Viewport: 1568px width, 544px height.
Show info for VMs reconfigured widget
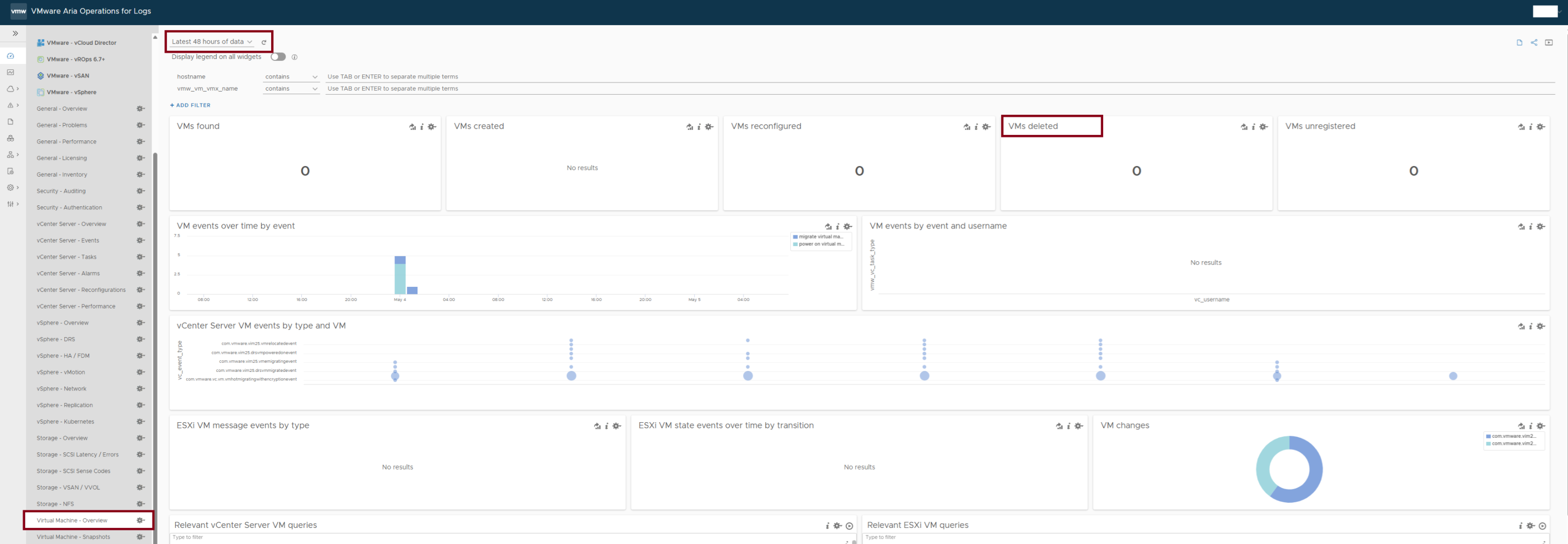pos(976,127)
